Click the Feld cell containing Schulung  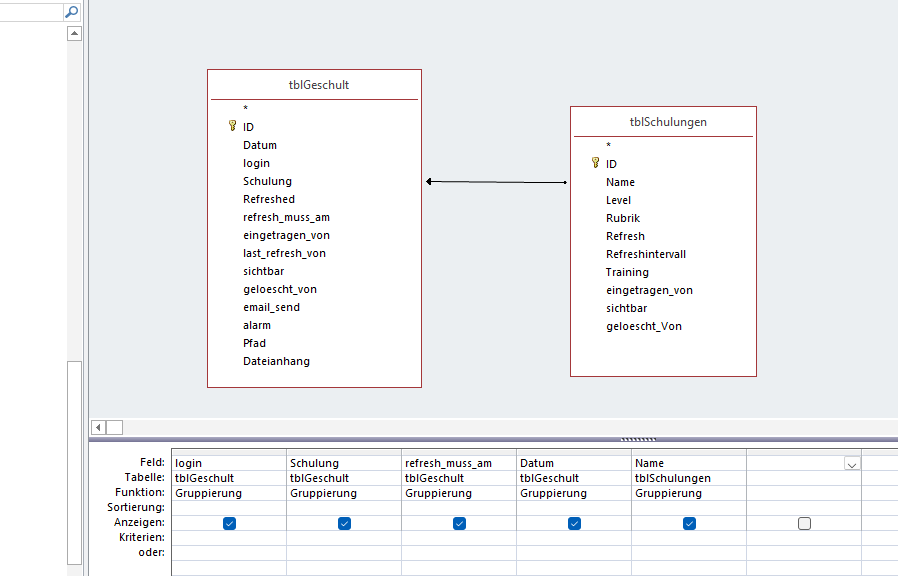tap(344, 463)
